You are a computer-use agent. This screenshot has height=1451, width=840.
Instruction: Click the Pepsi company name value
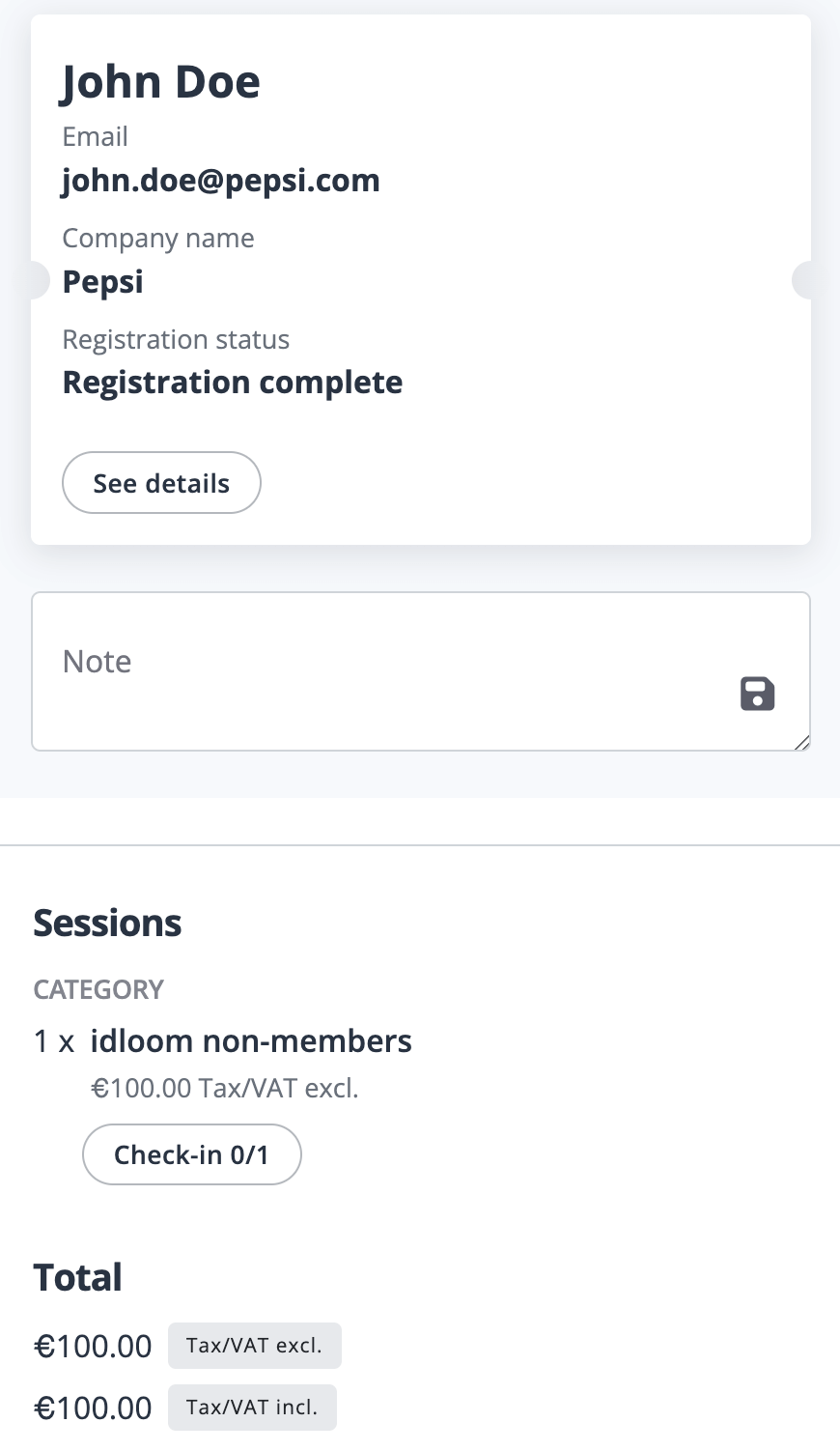103,282
